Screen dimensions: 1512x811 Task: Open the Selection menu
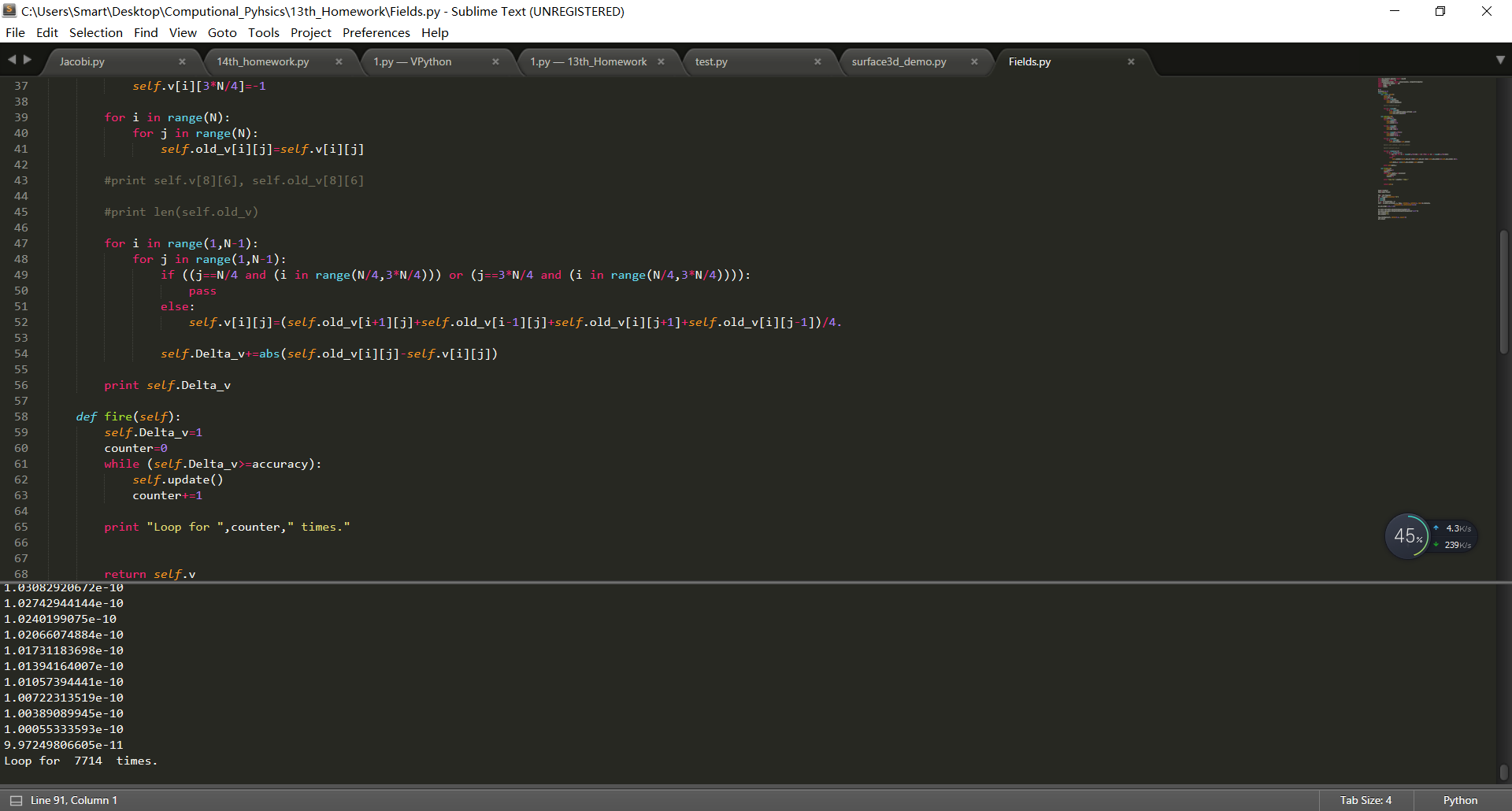pos(96,32)
